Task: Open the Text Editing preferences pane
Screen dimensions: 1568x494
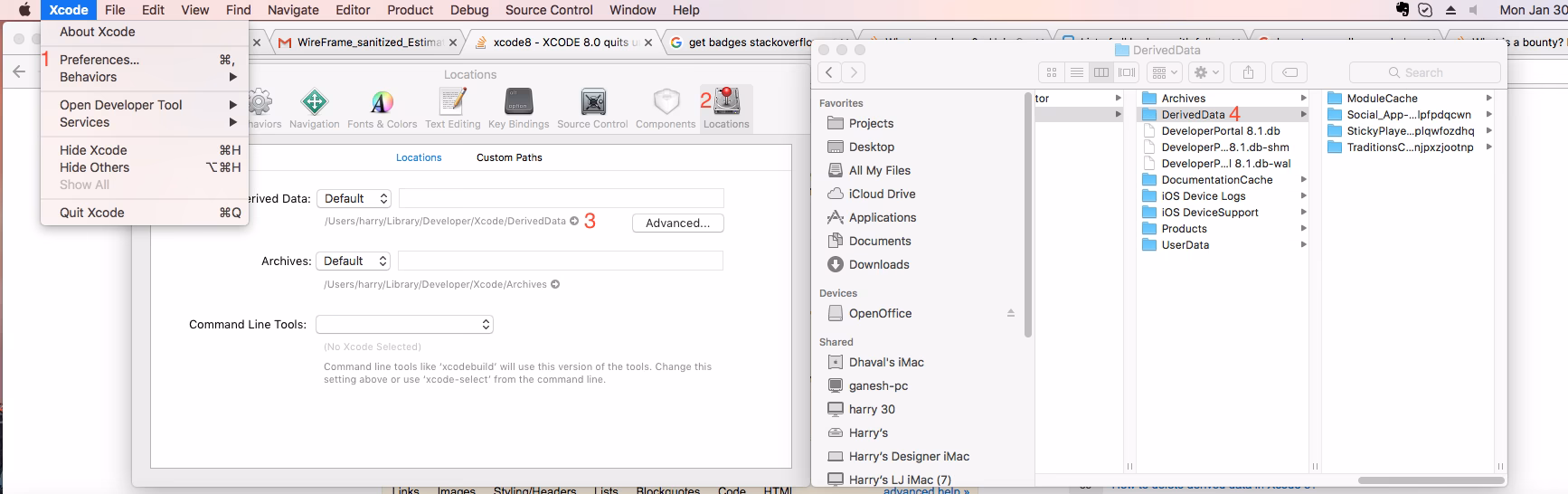Action: [452, 109]
